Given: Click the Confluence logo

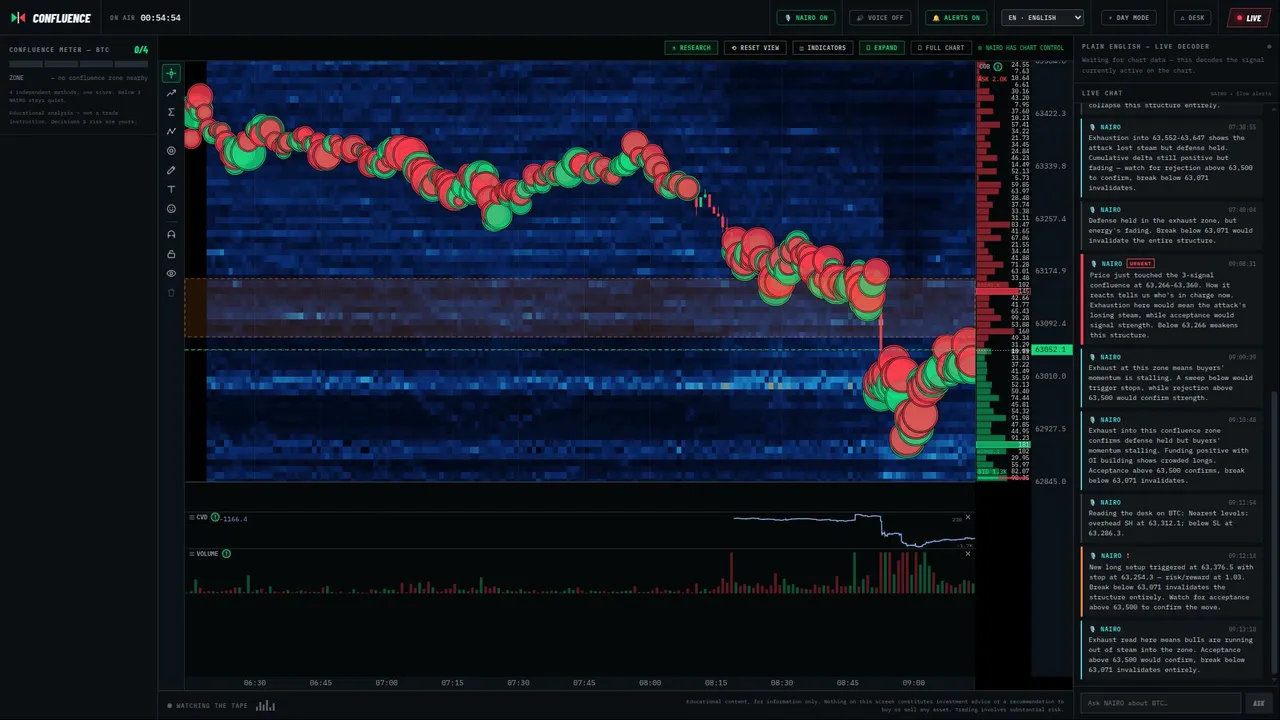Looking at the screenshot, I should click(x=50, y=18).
